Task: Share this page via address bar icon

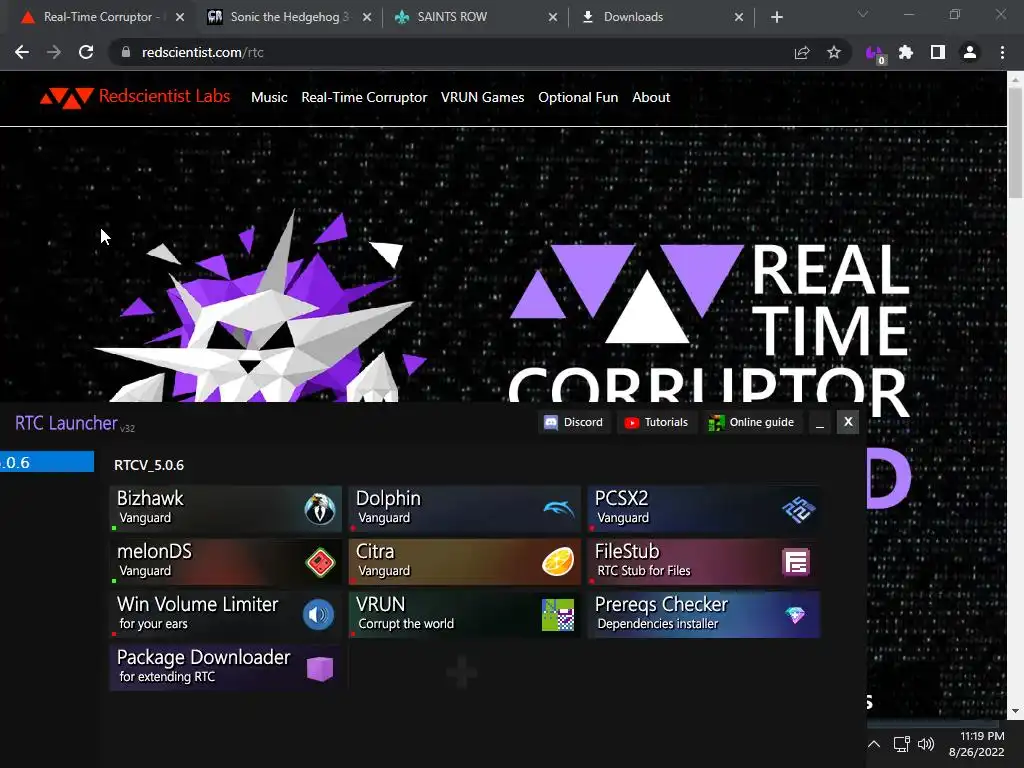Action: (802, 52)
